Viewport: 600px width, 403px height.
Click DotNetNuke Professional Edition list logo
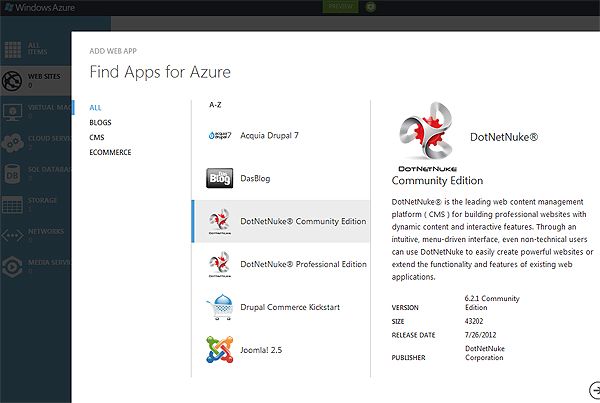pyautogui.click(x=220, y=264)
